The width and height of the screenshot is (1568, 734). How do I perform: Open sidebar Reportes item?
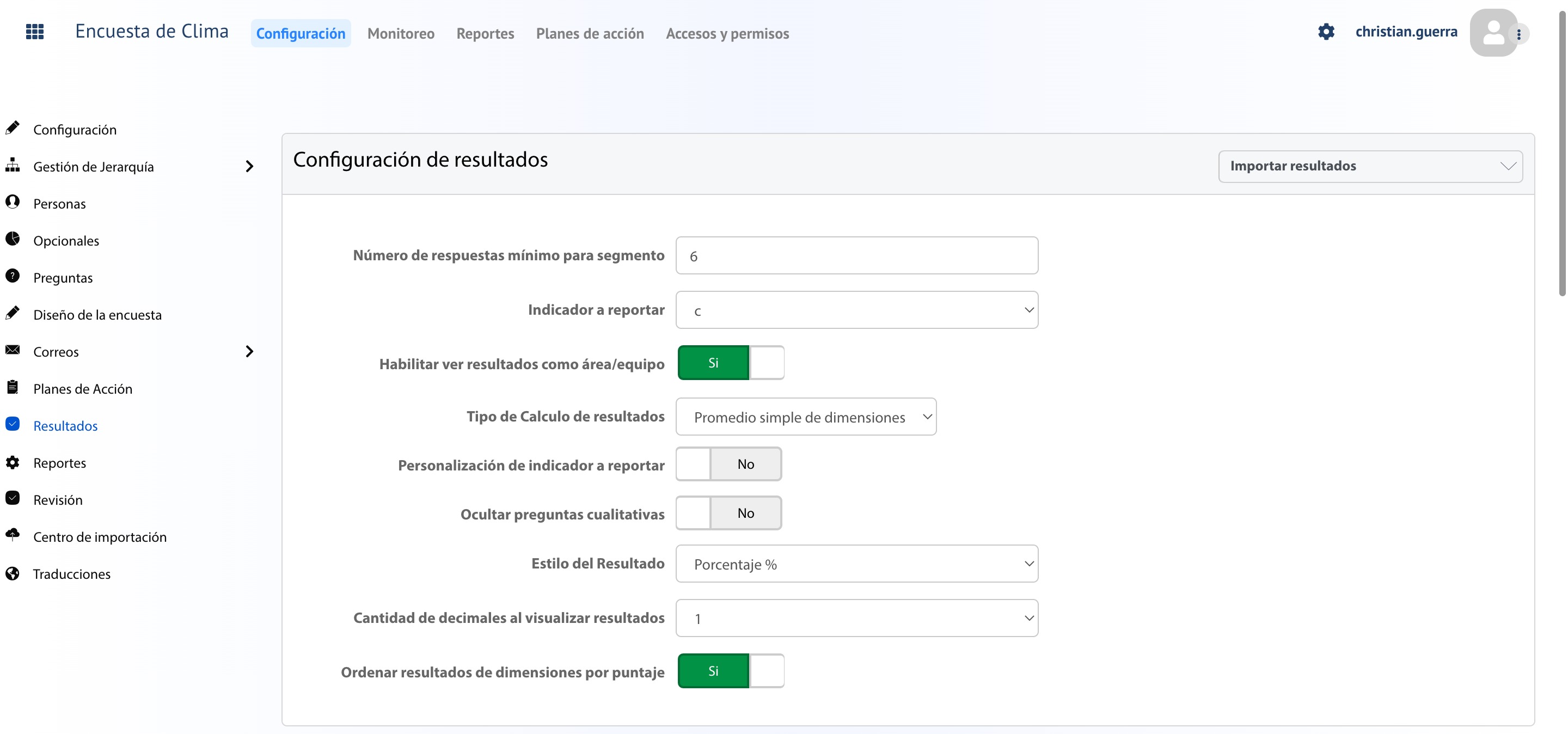point(60,463)
